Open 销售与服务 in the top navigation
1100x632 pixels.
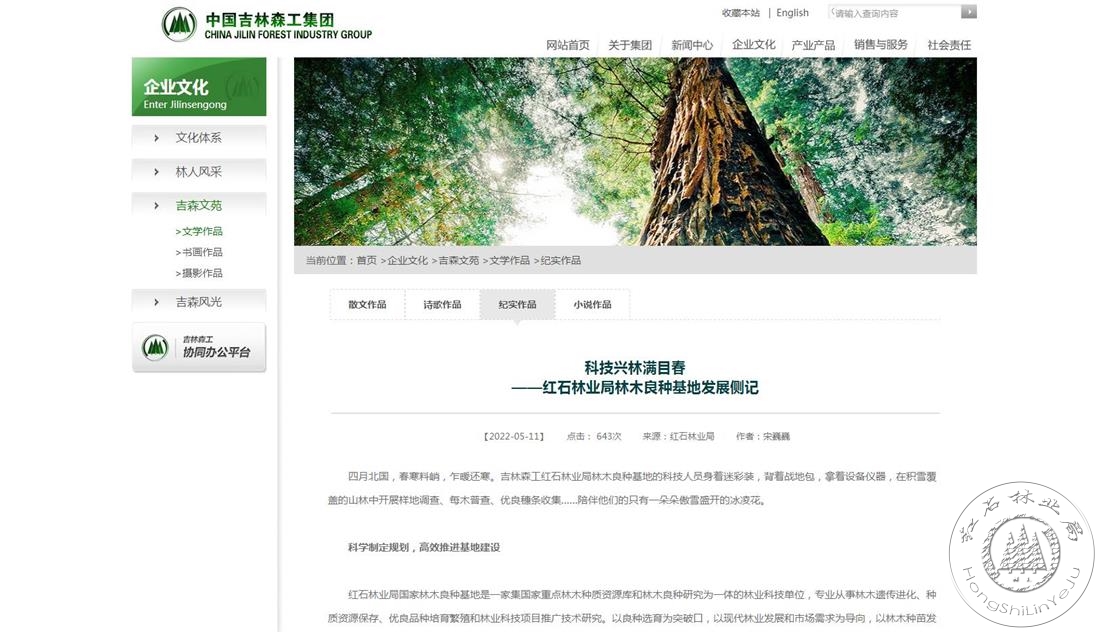880,44
